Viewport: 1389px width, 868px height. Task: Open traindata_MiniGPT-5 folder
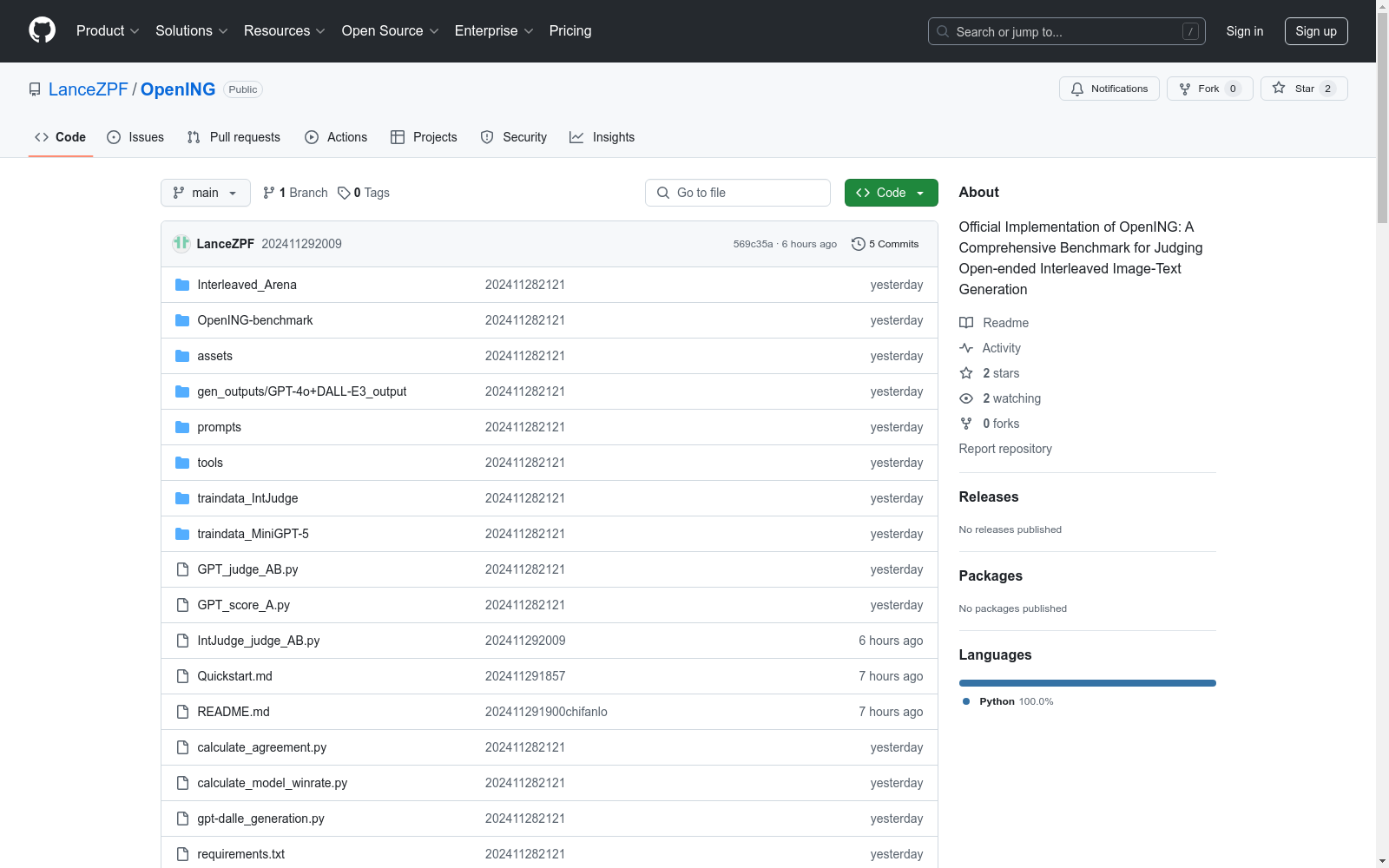point(253,534)
